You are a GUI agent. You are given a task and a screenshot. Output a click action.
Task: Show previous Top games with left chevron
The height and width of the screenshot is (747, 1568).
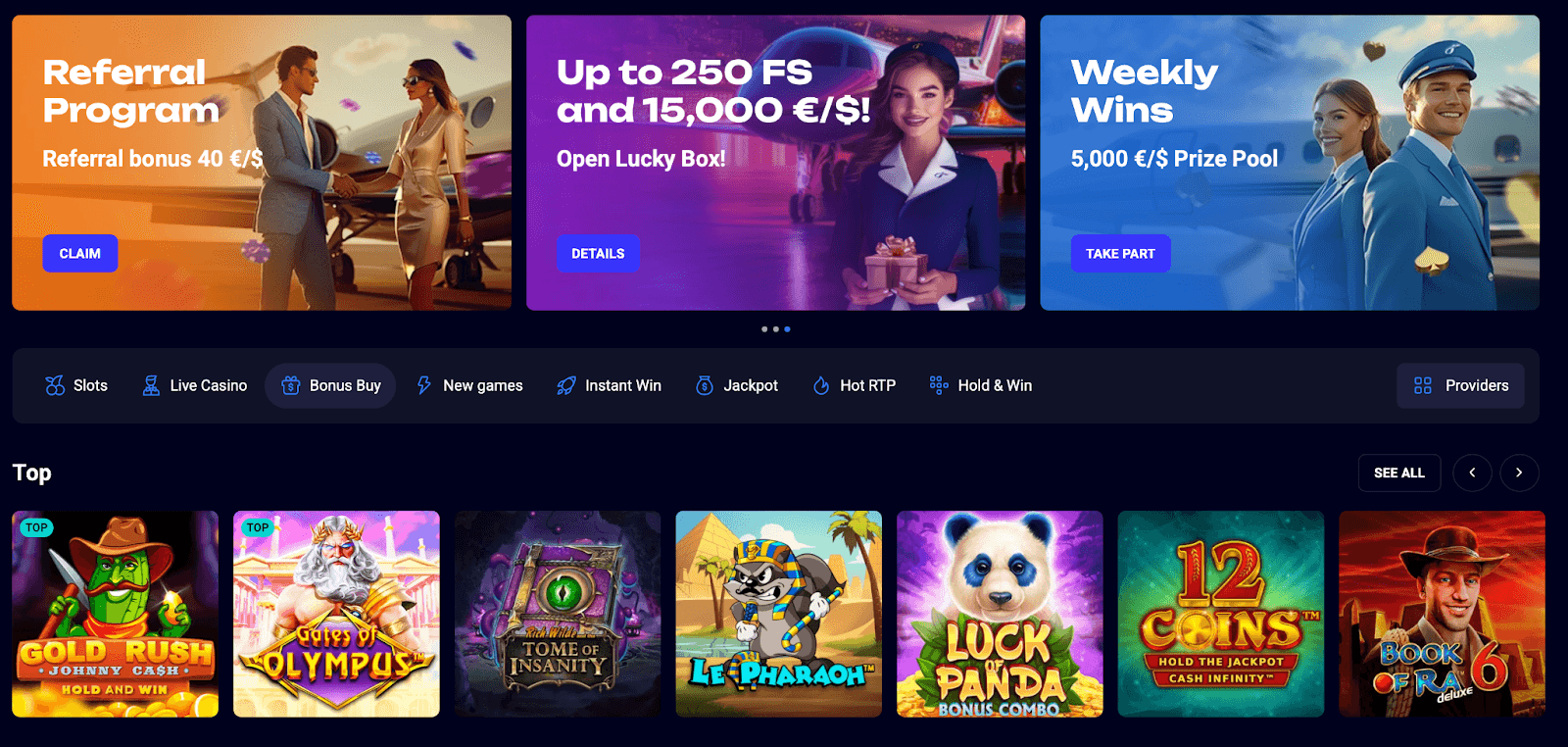point(1472,473)
